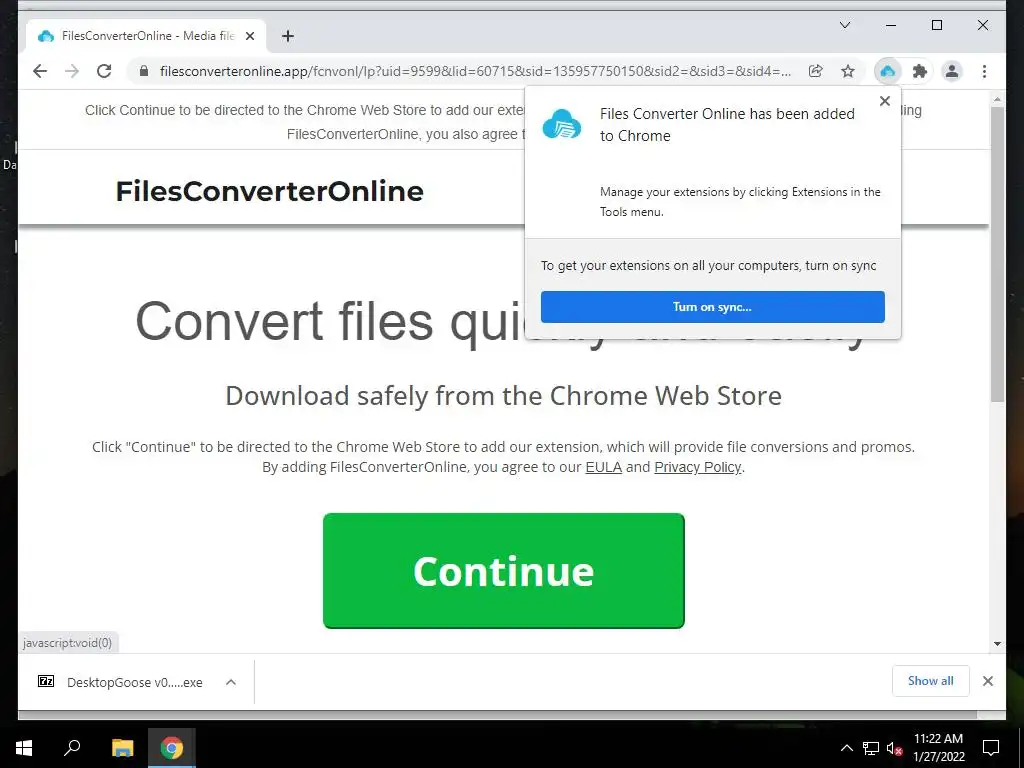Click Turn on sync button
Image resolution: width=1024 pixels, height=768 pixels.
click(712, 307)
